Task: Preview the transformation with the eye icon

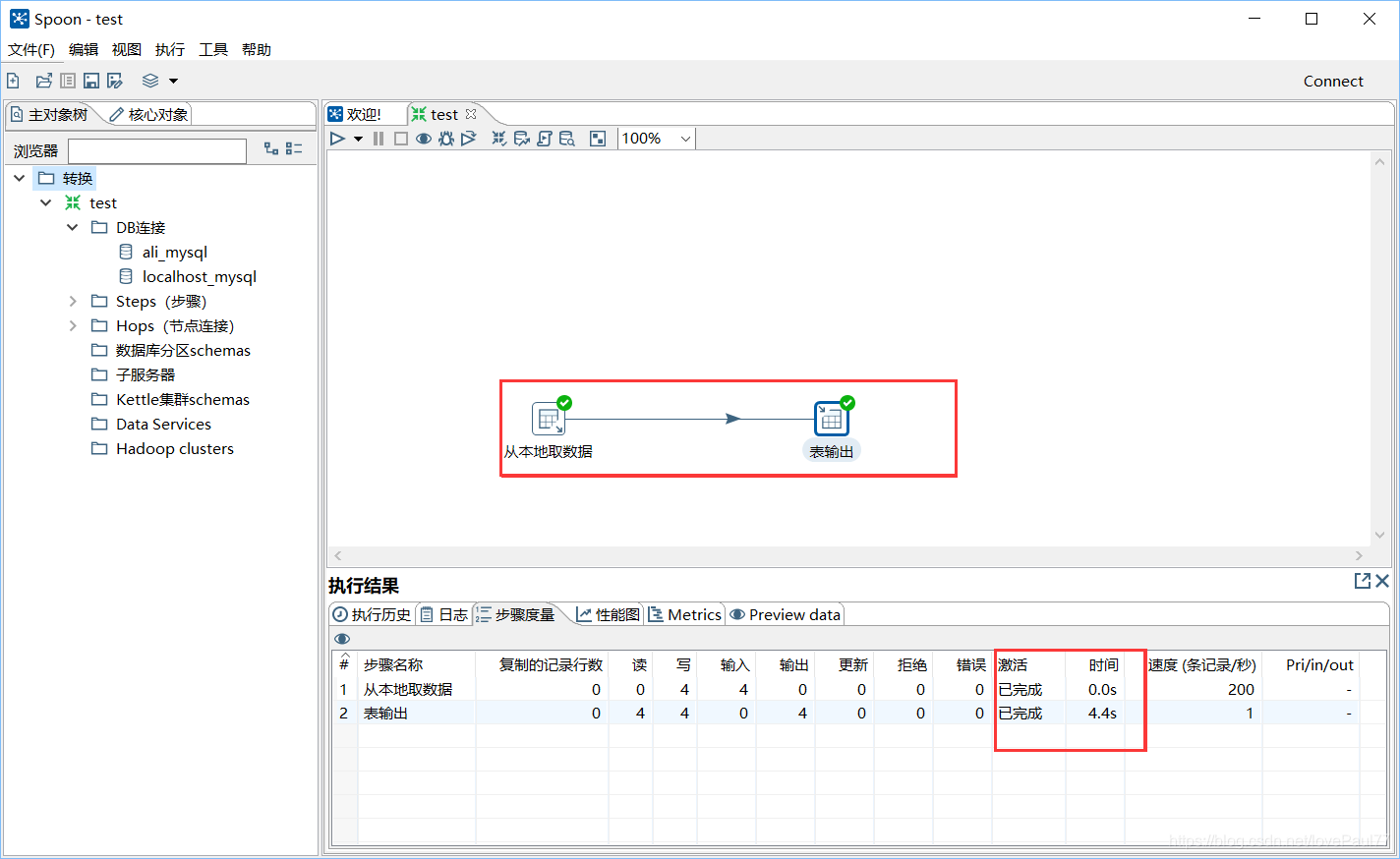Action: 423,139
